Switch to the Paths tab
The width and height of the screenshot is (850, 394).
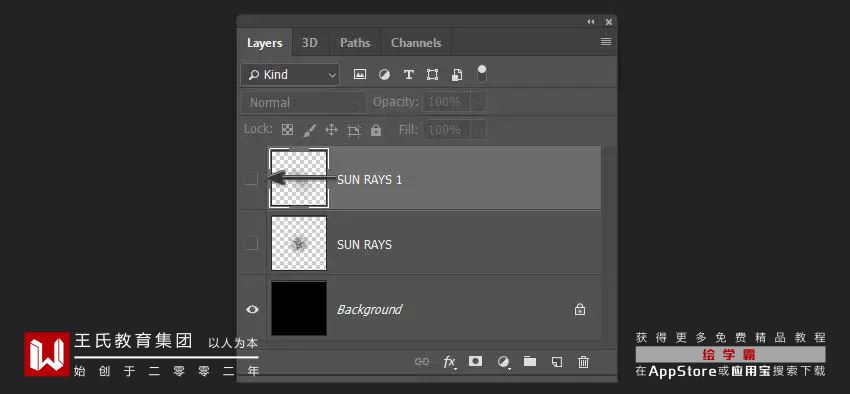pyautogui.click(x=355, y=43)
